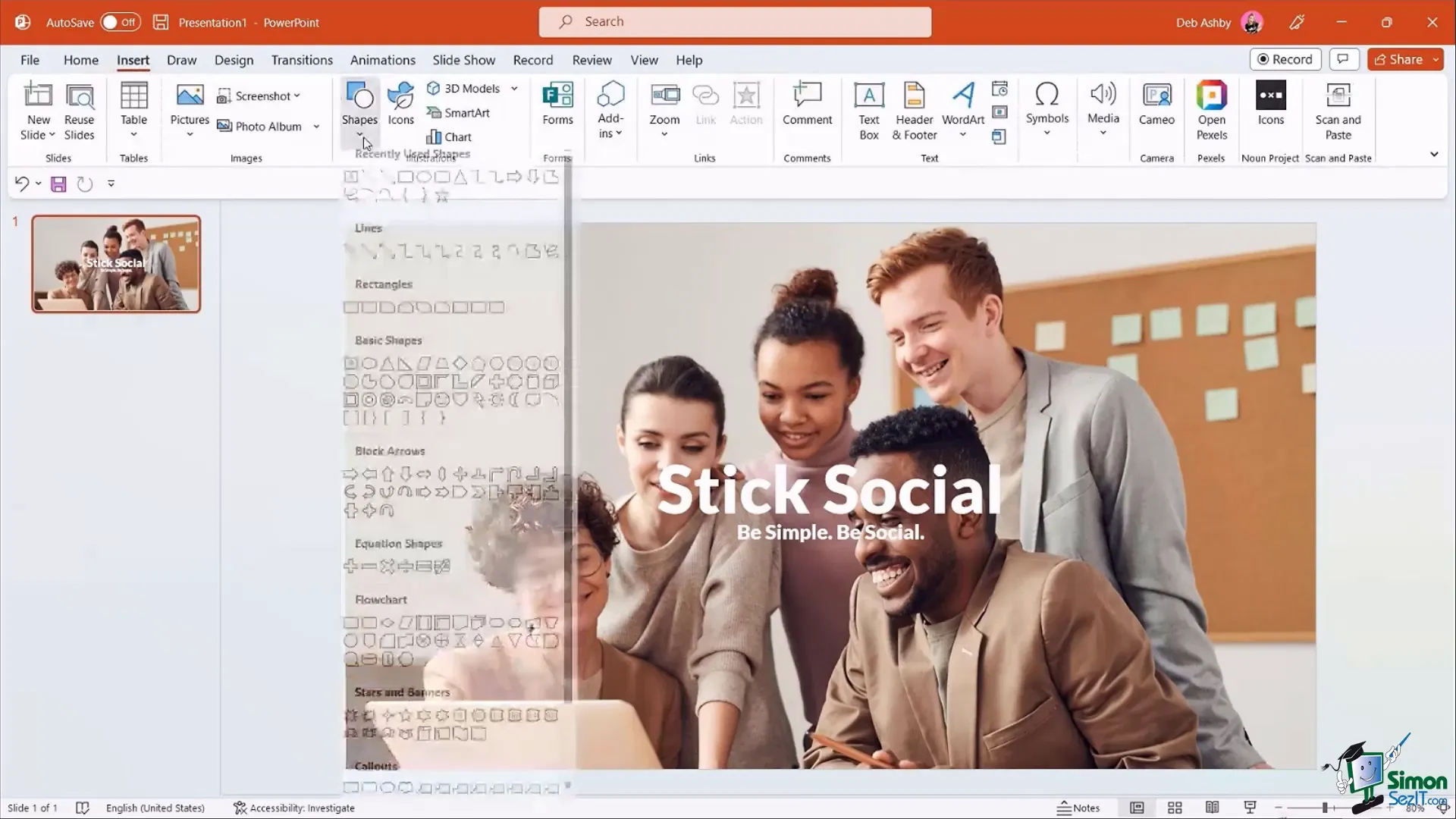The height and width of the screenshot is (819, 1456).
Task: Open the comments pane icon
Action: pos(1343,59)
